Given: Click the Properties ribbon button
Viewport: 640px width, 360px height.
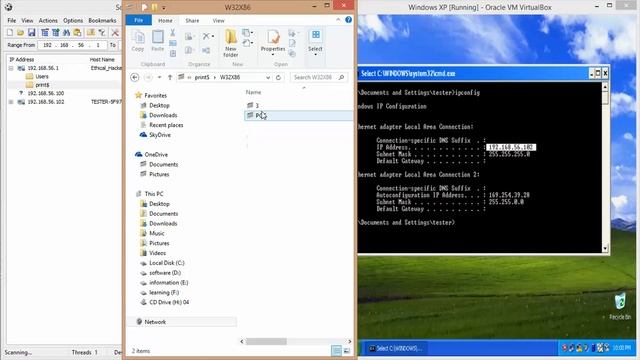Looking at the screenshot, I should pos(273,42).
